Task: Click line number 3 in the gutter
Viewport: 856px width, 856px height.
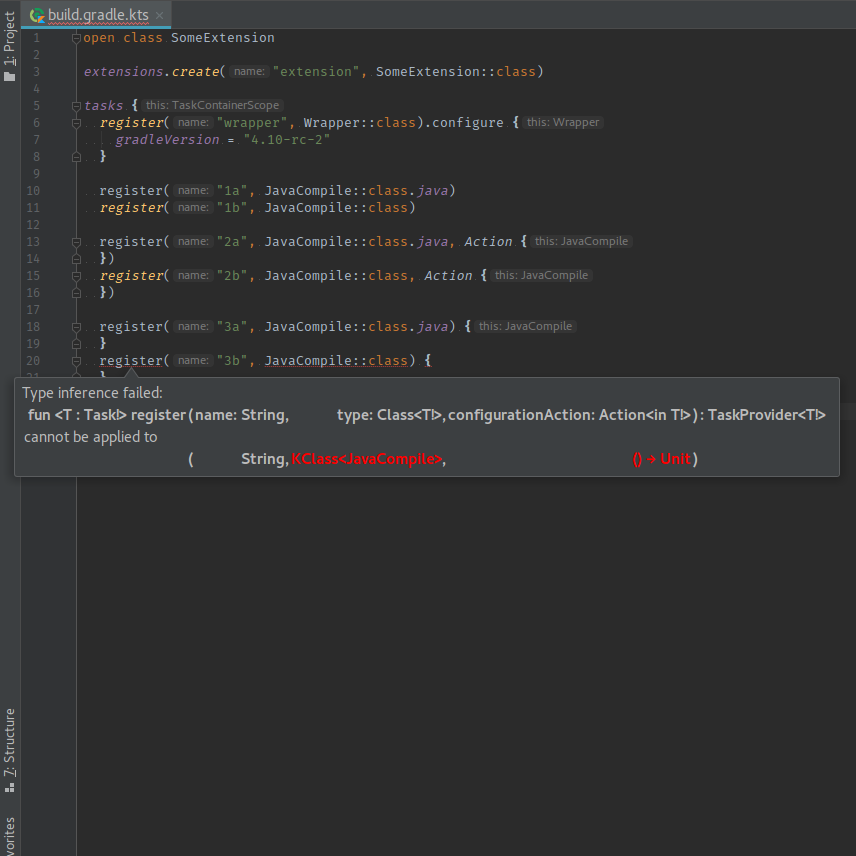Action: [36, 72]
